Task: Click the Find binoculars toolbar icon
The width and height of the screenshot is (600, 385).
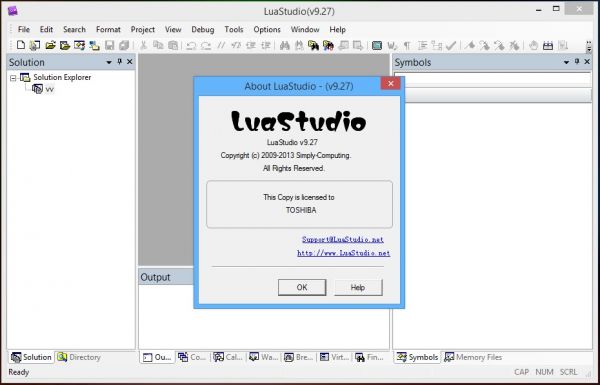Action: coord(284,46)
